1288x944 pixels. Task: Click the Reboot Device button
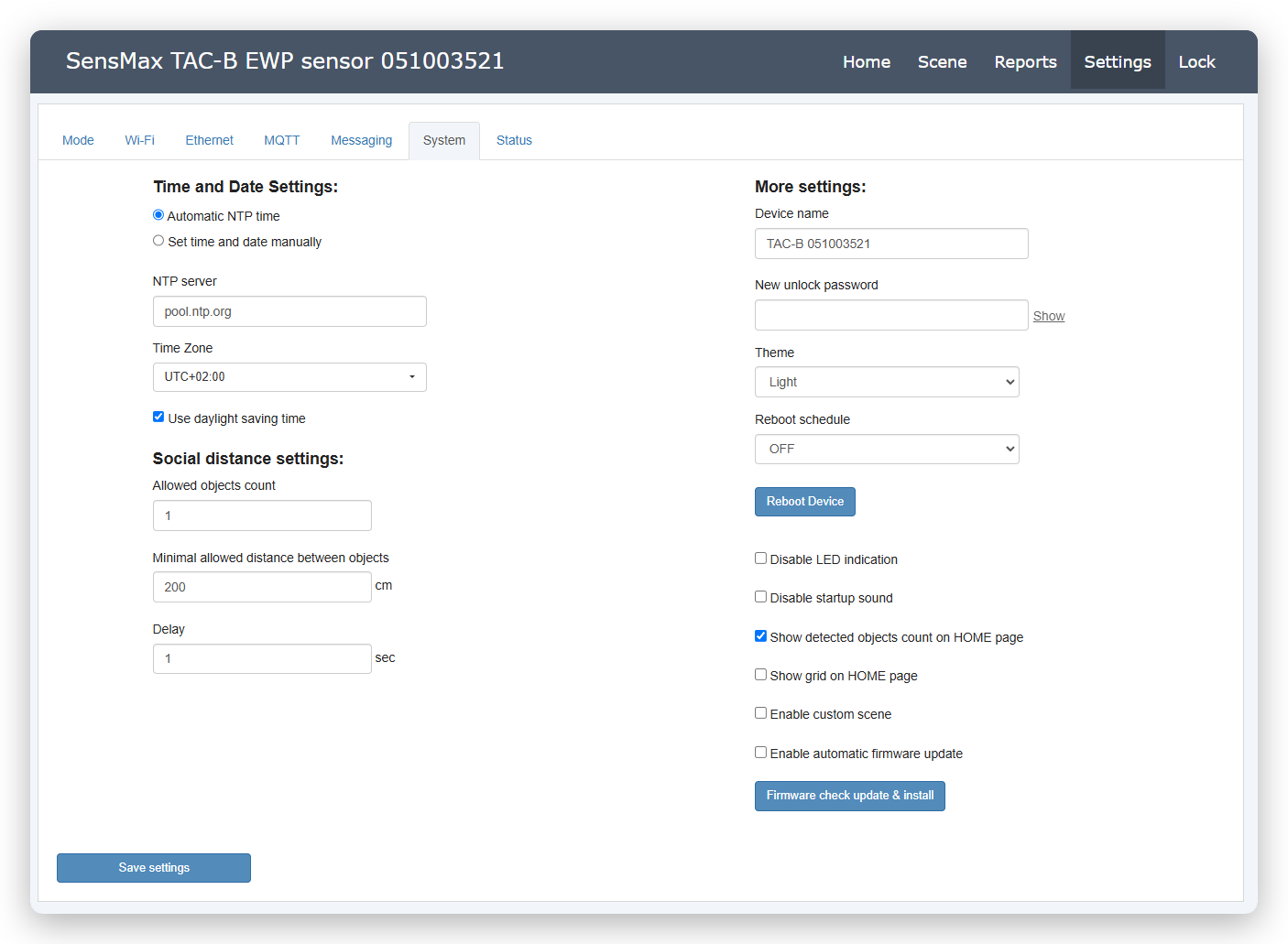(x=805, y=502)
